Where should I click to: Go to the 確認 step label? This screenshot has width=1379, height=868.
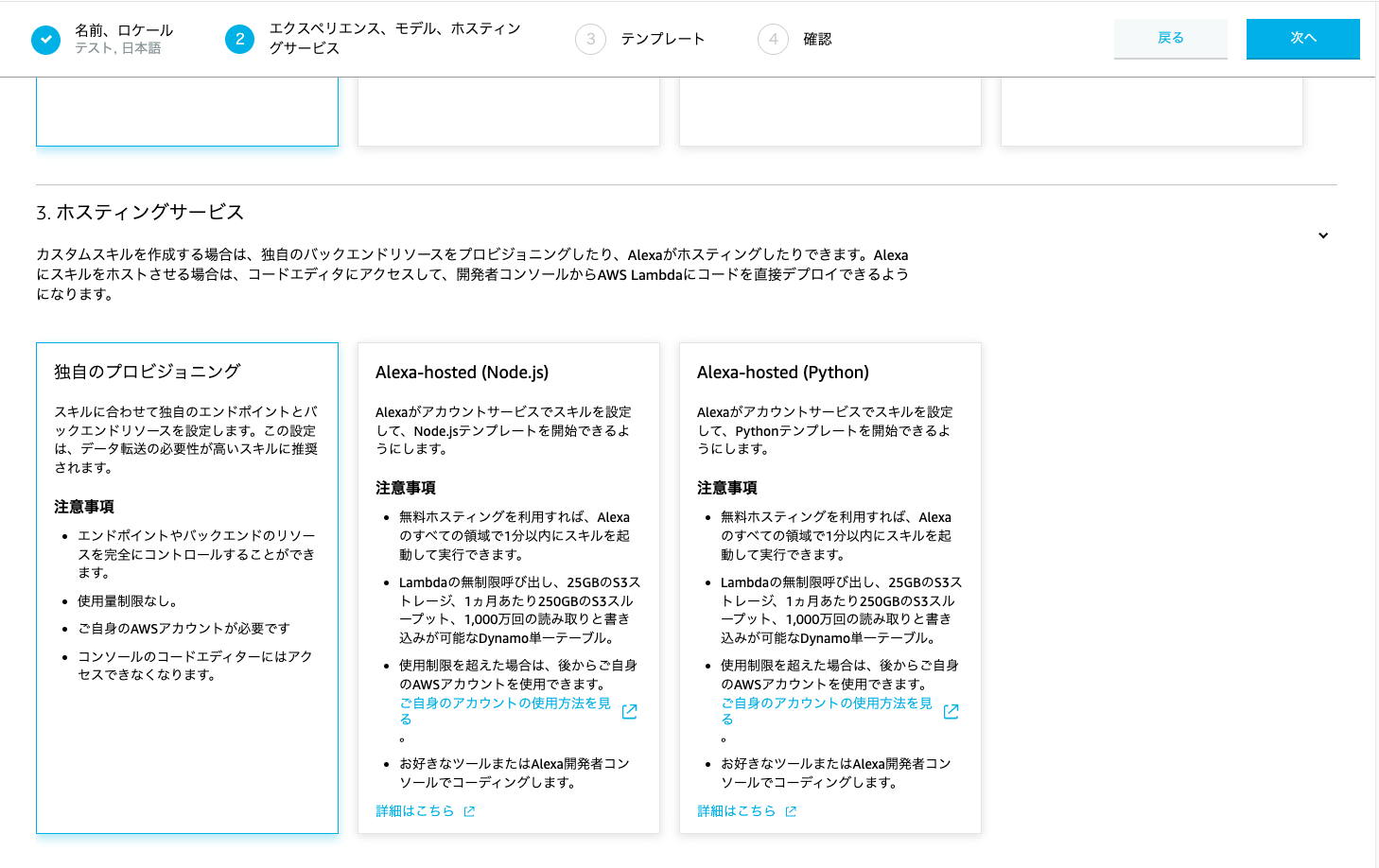point(817,39)
